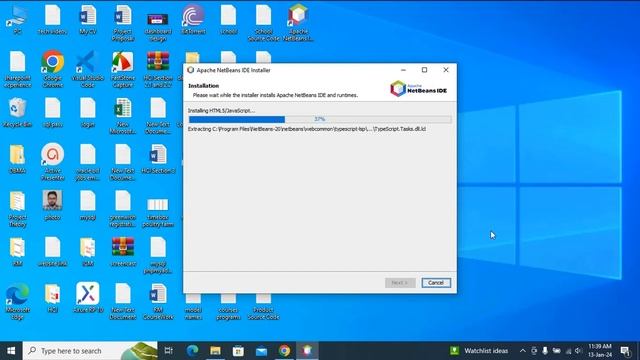Select the model names file
640x360 pixels.
193,308
